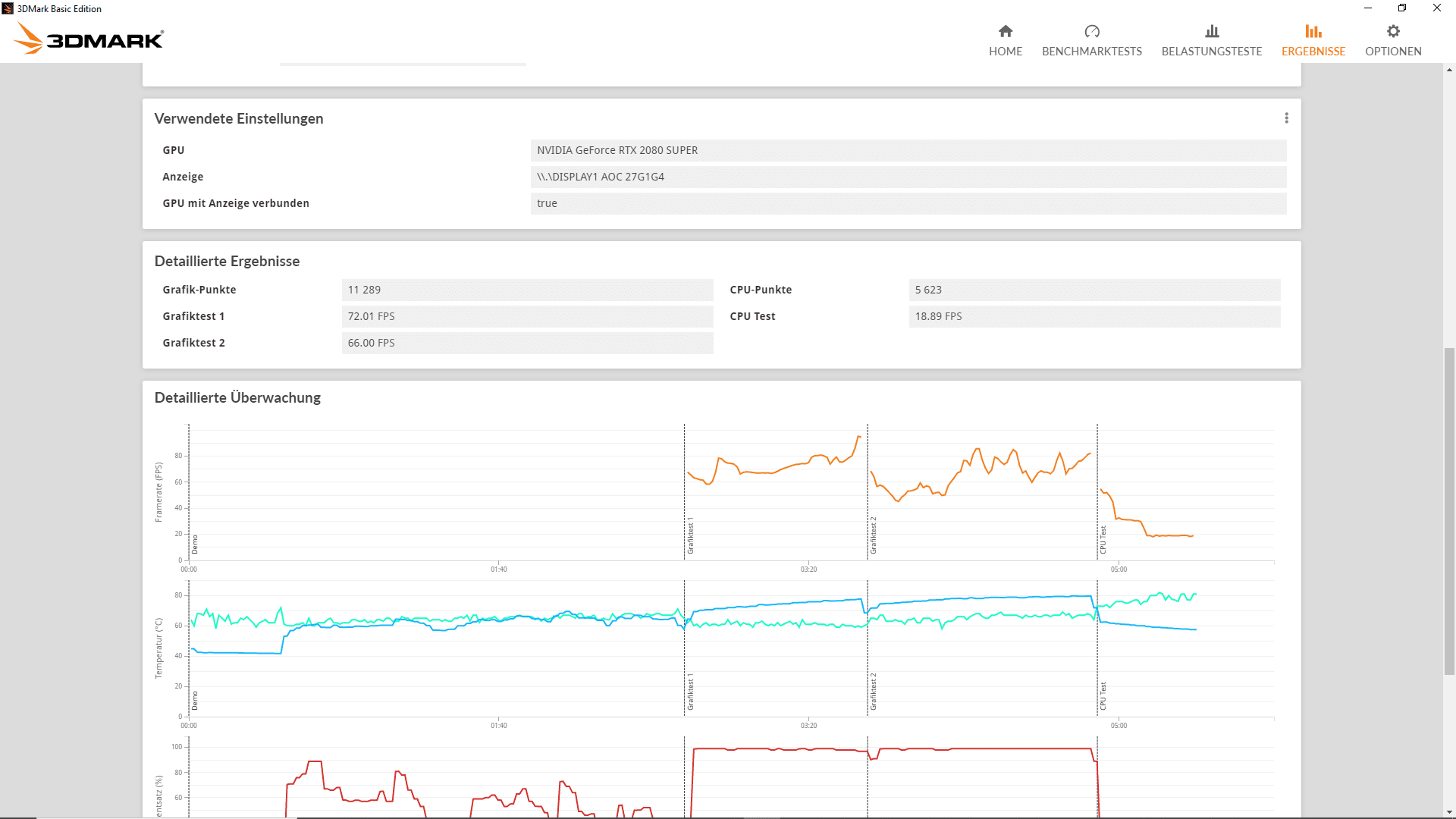Open the OPTIONEN tab
Image resolution: width=1456 pixels, height=819 pixels.
1393,41
